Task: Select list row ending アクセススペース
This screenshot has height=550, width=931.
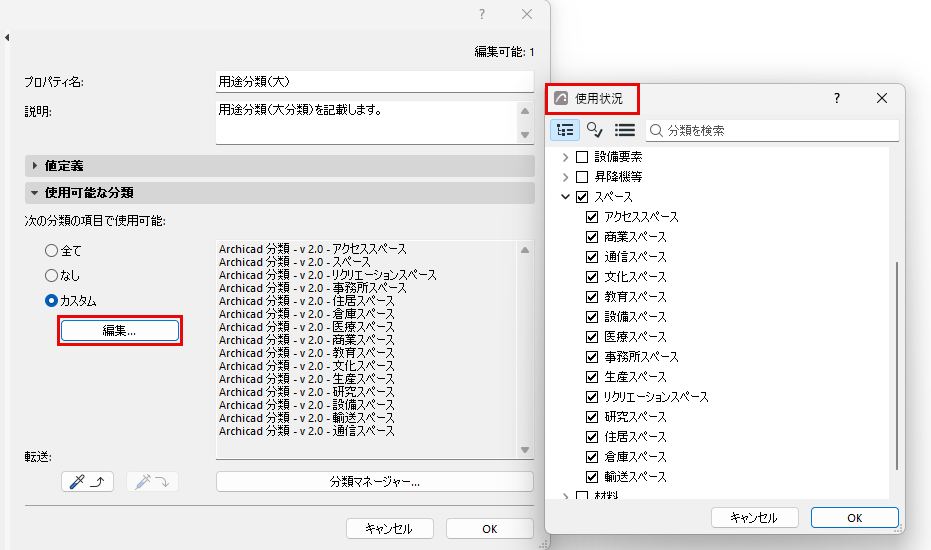Action: 313,249
